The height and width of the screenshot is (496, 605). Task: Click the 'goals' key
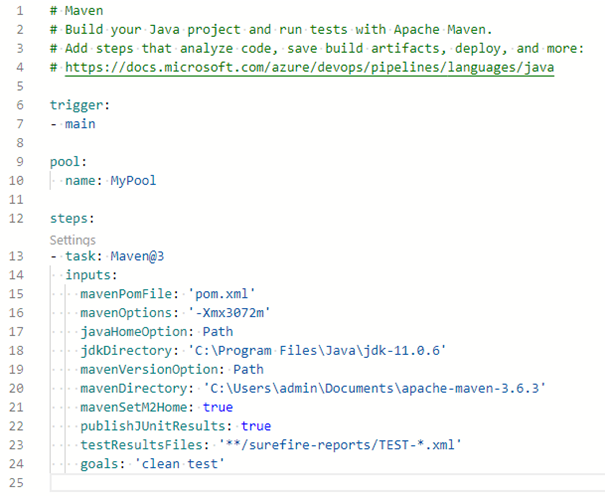(x=99, y=464)
